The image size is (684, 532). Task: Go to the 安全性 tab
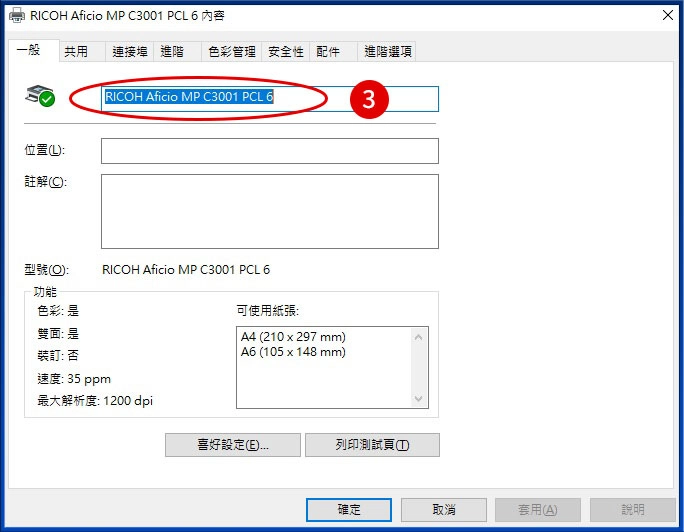coord(286,51)
